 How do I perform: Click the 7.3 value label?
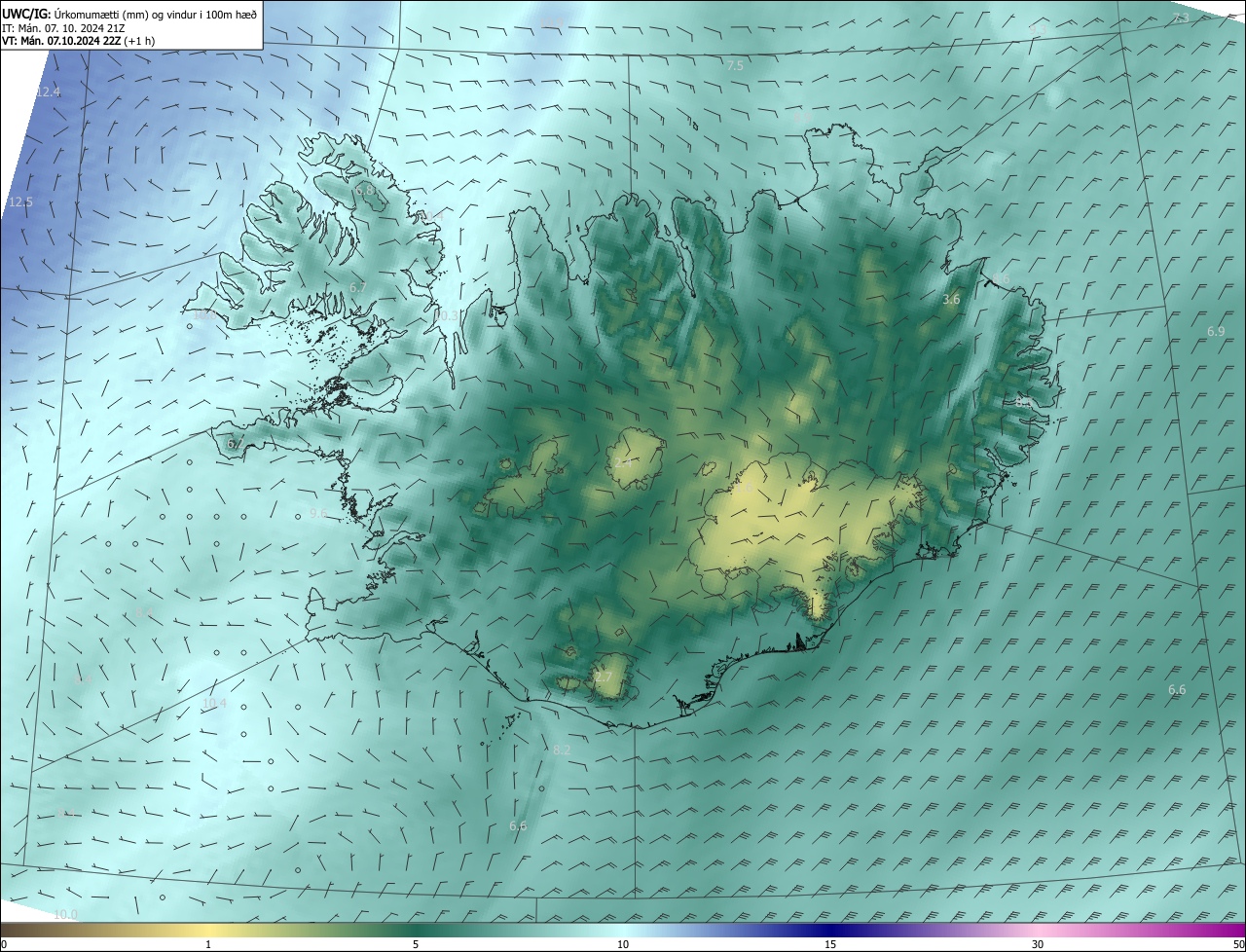pos(1181,18)
